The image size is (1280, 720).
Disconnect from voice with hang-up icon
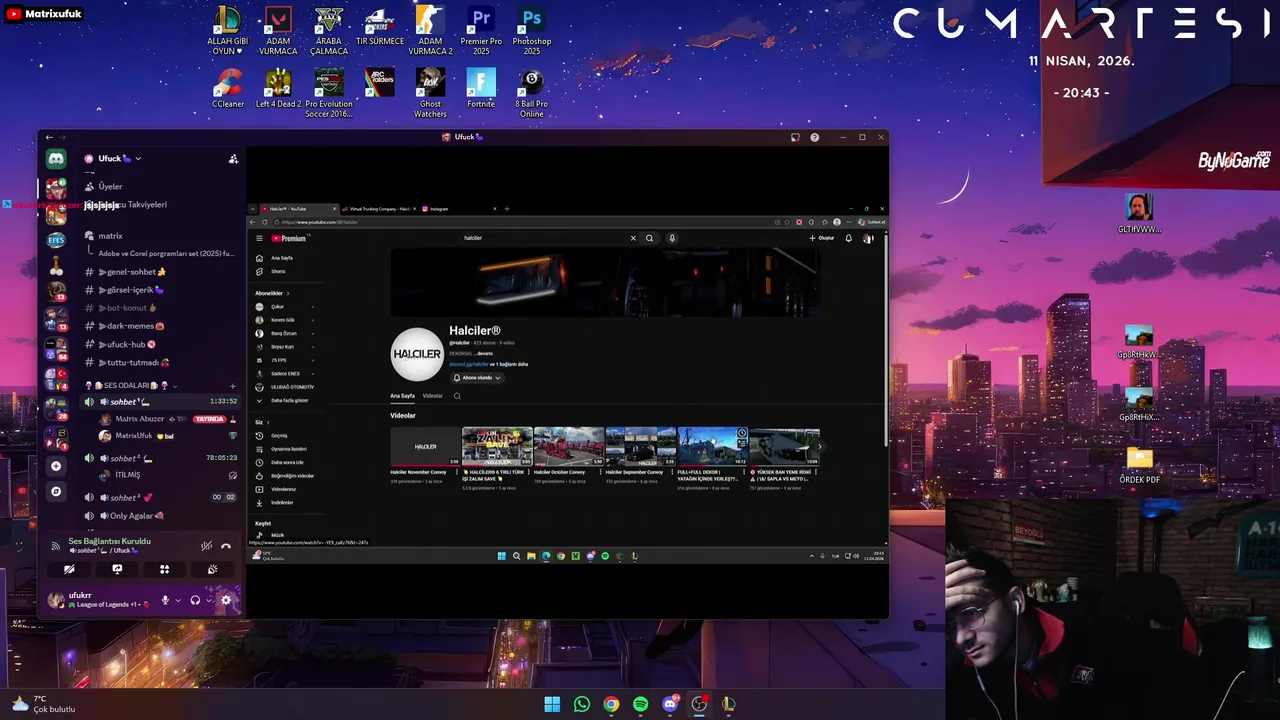pyautogui.click(x=226, y=546)
